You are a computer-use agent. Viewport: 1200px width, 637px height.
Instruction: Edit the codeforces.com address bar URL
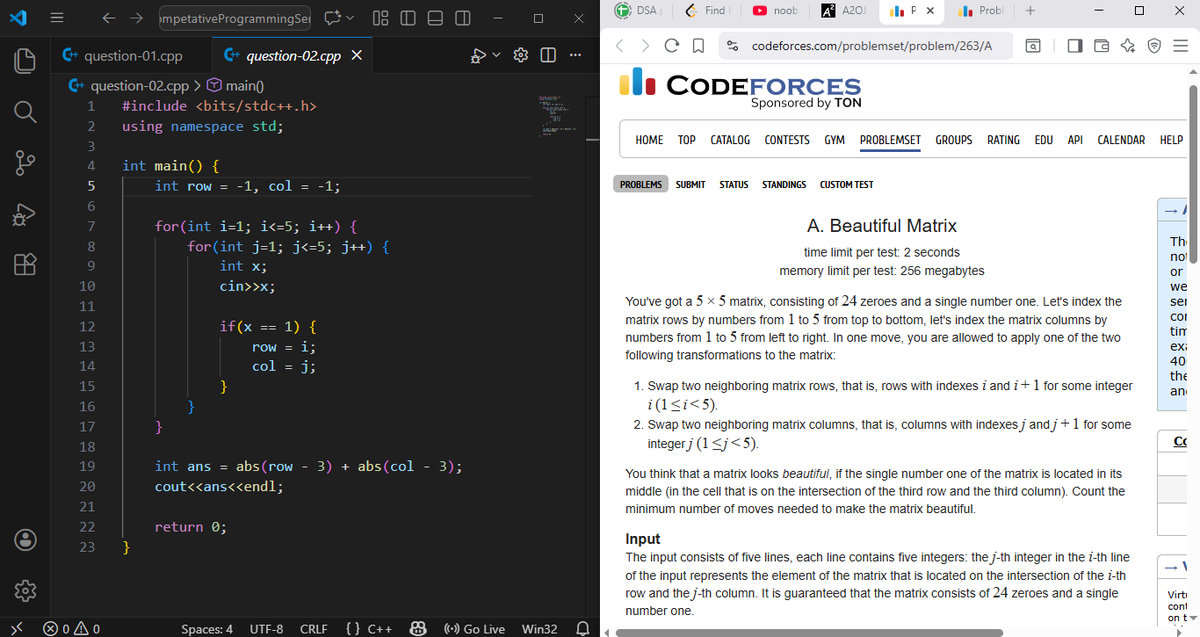point(872,45)
